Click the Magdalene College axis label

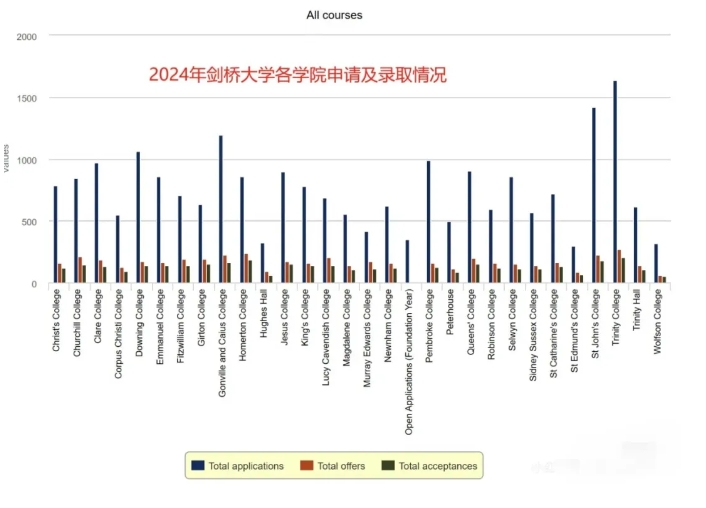pos(347,327)
